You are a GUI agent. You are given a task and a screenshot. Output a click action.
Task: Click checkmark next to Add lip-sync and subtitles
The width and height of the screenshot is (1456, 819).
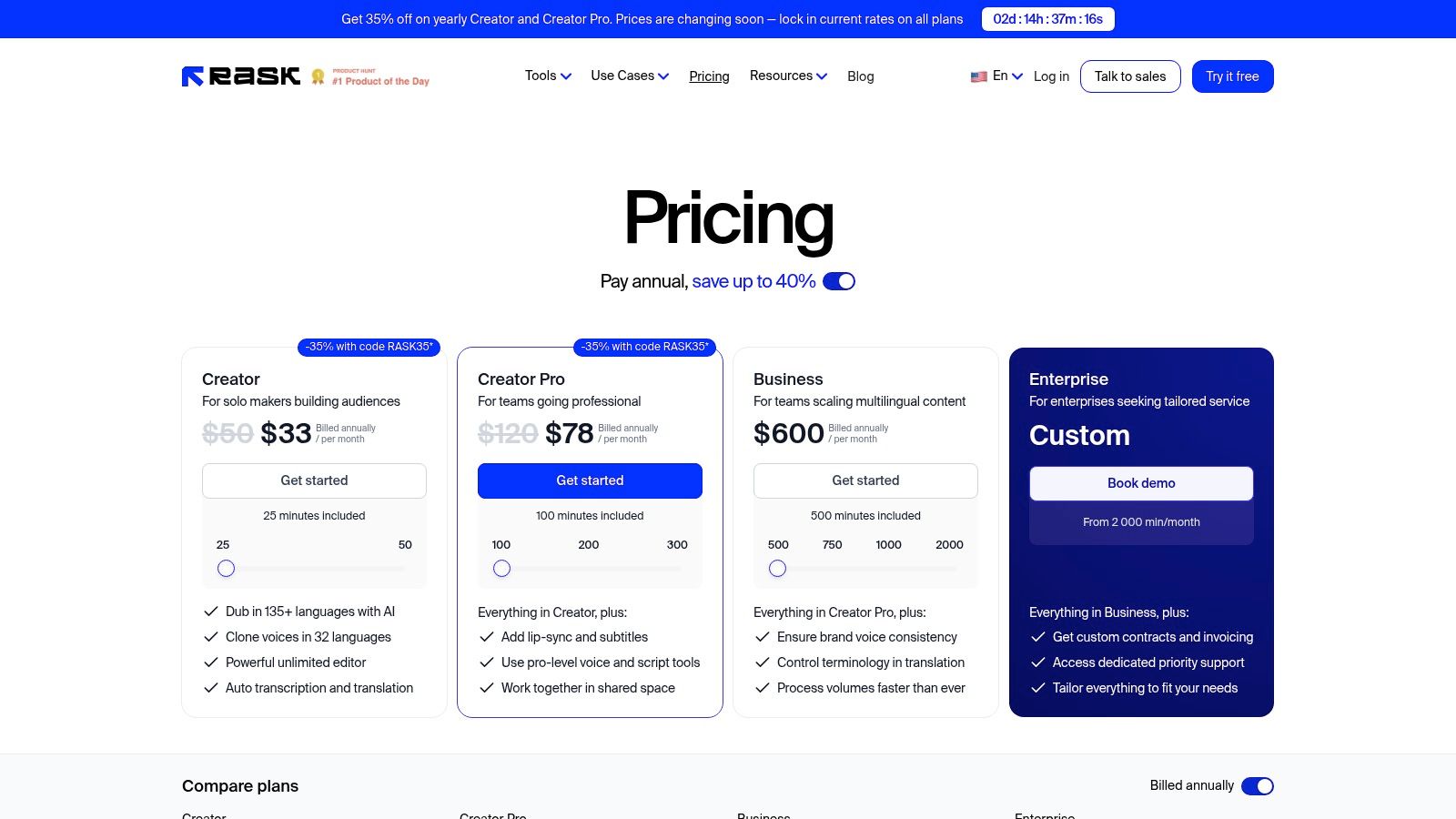click(x=487, y=637)
